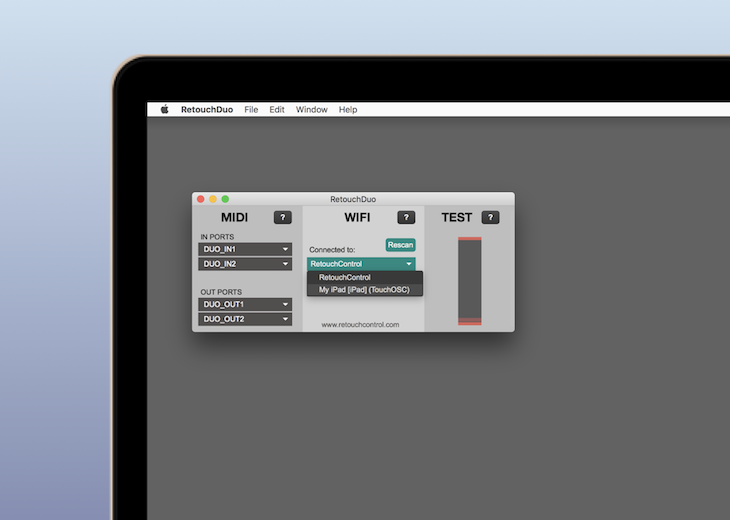This screenshot has height=520, width=730.
Task: Click the RetouchDuo window title bar text
Action: coord(353,199)
